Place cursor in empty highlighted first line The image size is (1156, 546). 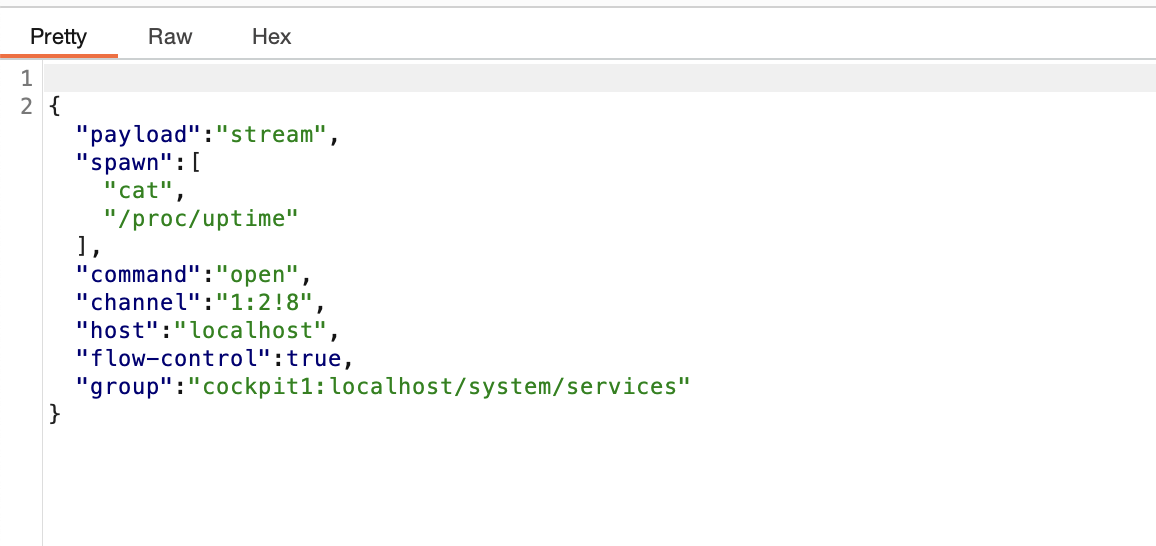pyautogui.click(x=599, y=78)
